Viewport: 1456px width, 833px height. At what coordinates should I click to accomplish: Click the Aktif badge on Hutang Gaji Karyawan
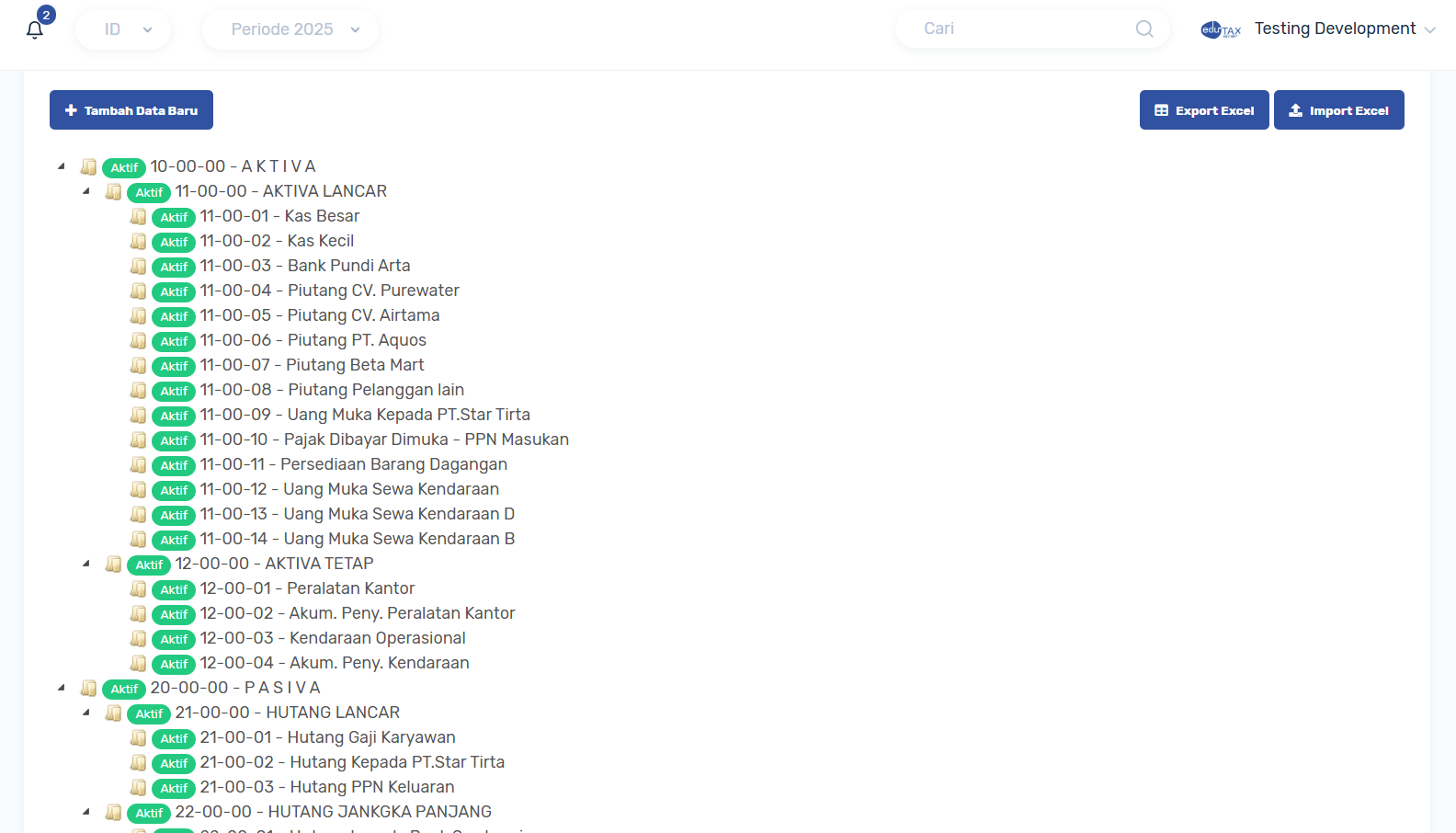click(x=174, y=738)
